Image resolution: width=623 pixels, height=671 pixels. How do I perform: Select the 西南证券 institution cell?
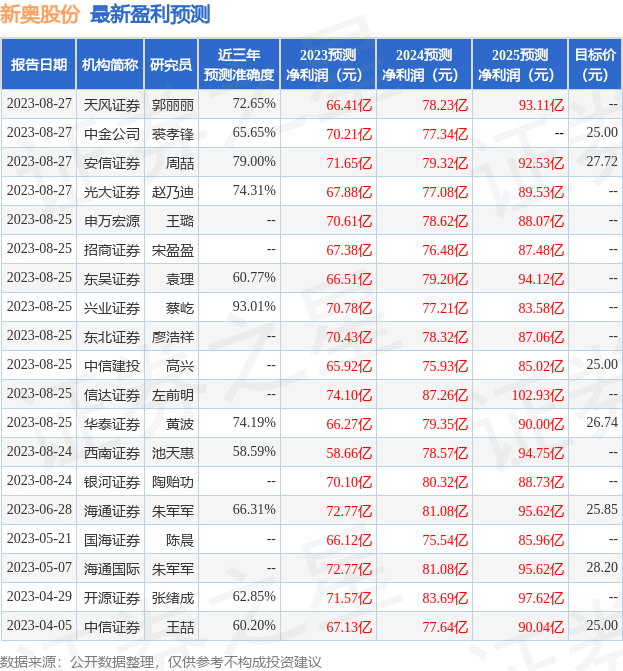coord(112,454)
